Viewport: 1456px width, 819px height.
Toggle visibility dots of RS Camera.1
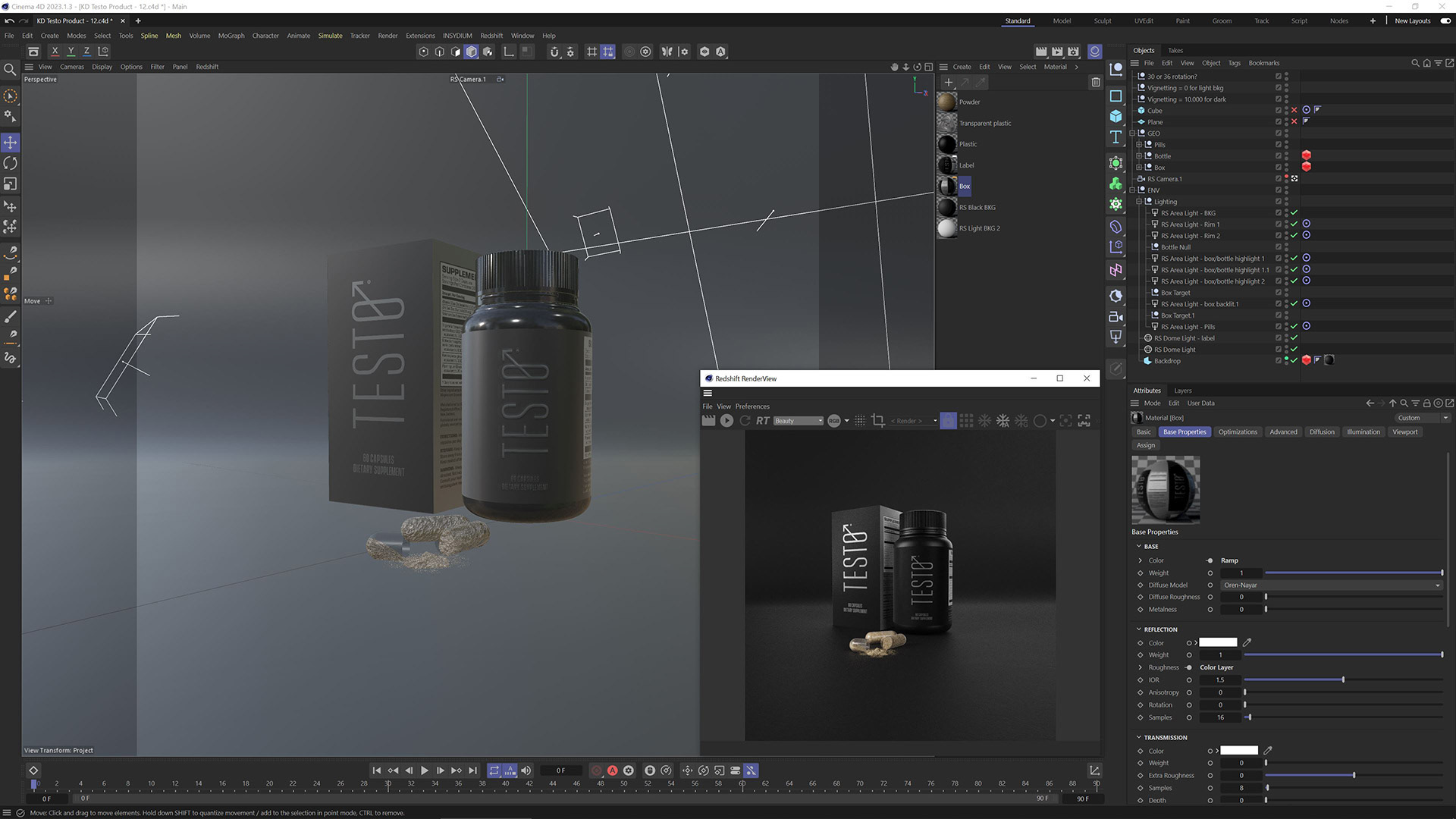click(1286, 179)
